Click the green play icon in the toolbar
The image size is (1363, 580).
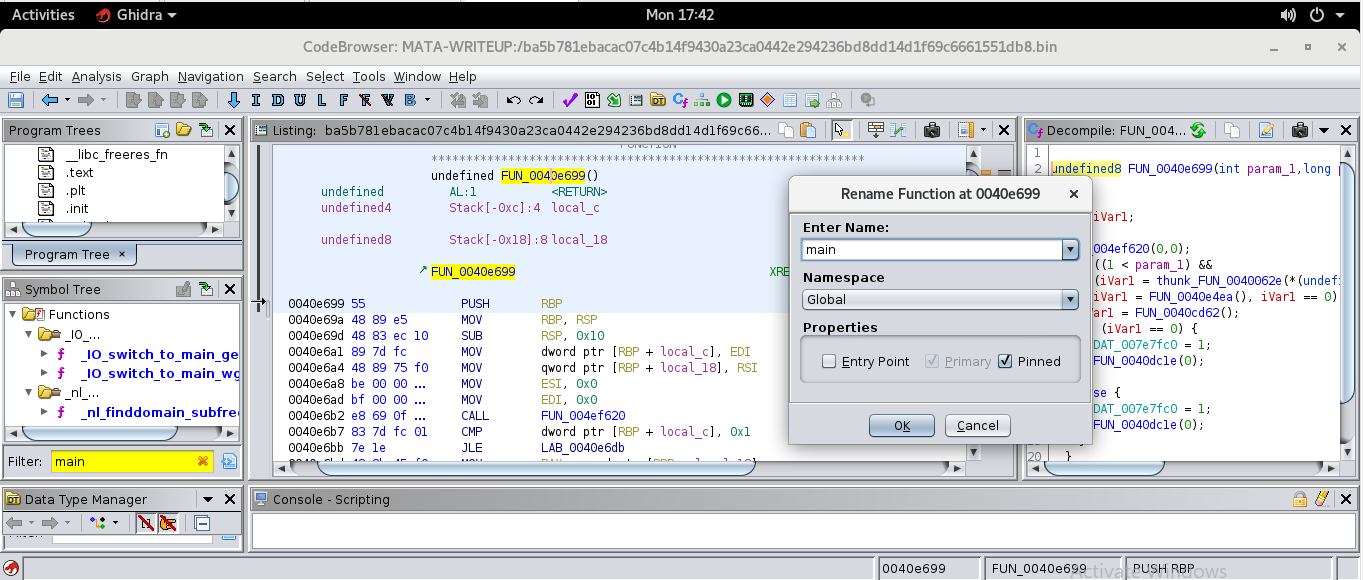[724, 100]
